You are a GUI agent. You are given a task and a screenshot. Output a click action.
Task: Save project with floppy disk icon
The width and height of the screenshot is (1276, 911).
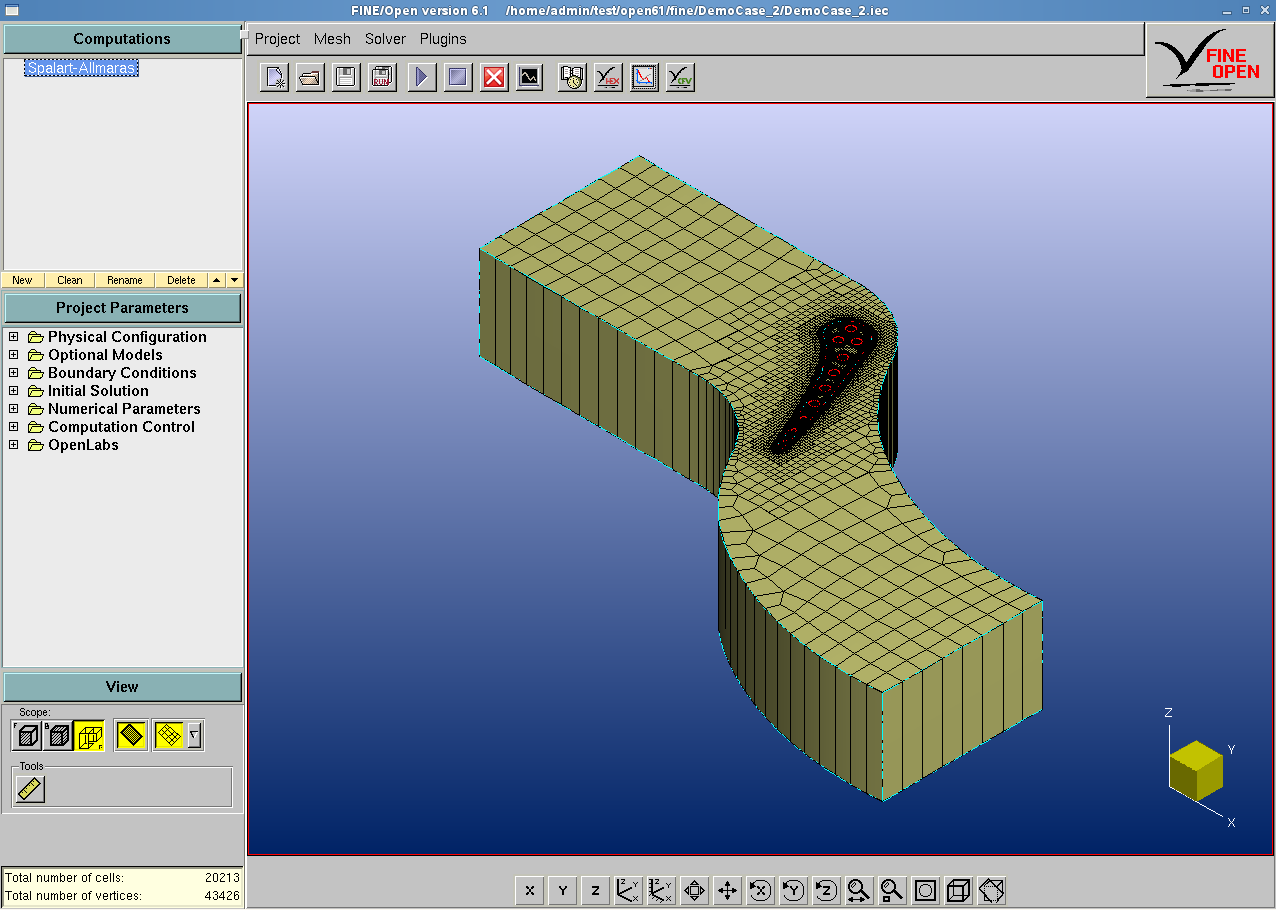pos(346,77)
